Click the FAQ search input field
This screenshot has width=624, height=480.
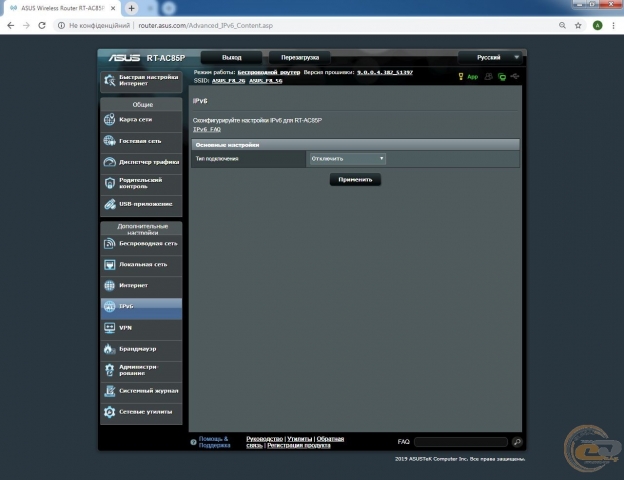coord(461,441)
